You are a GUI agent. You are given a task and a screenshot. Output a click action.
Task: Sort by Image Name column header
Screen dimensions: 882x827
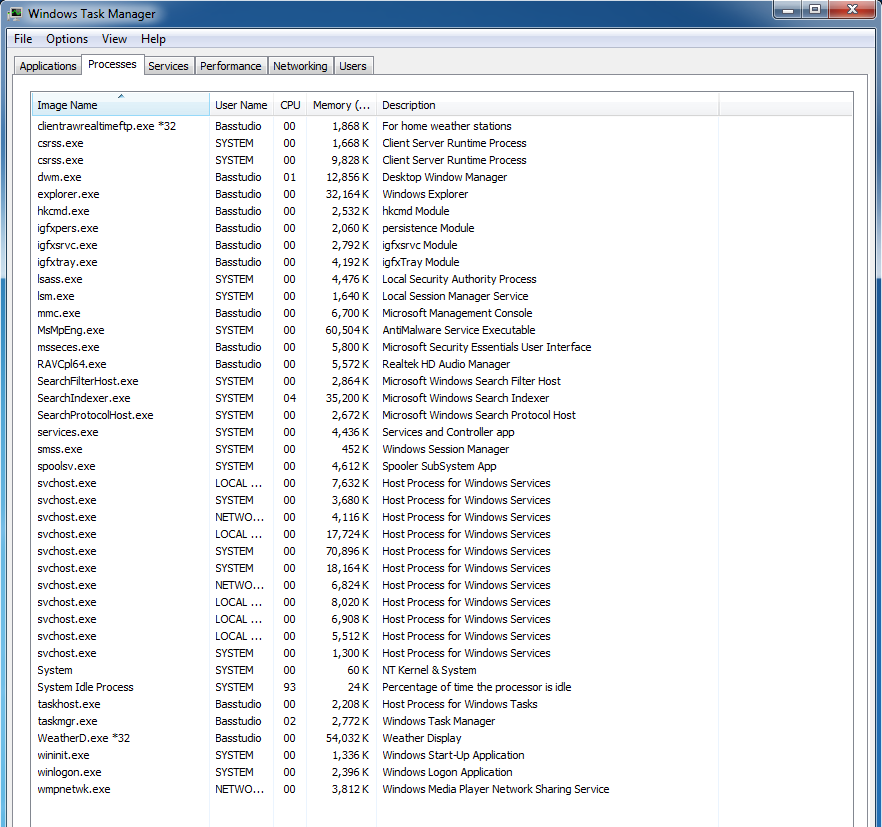[120, 105]
